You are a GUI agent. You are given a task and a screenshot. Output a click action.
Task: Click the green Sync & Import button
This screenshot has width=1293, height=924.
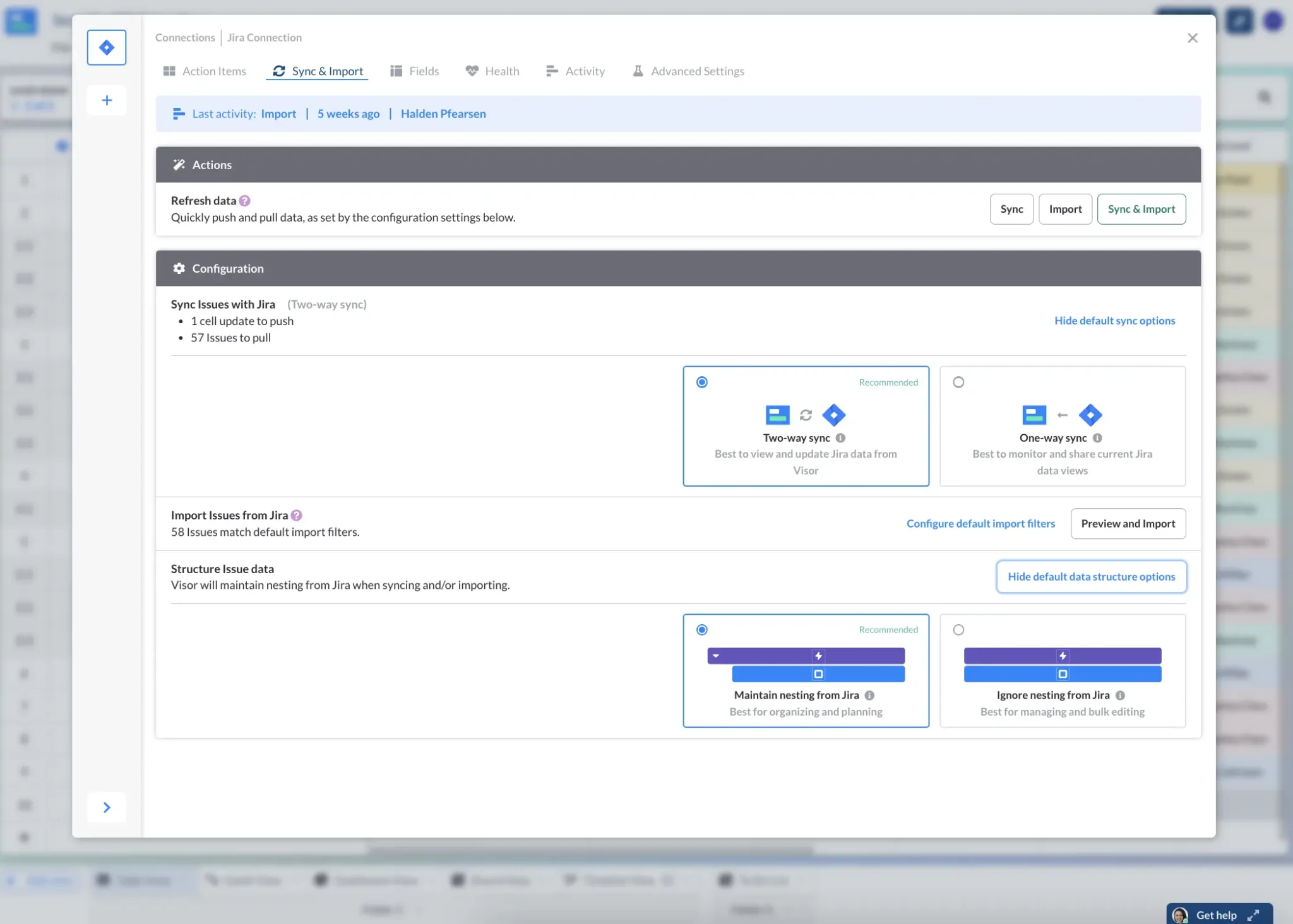tap(1141, 209)
